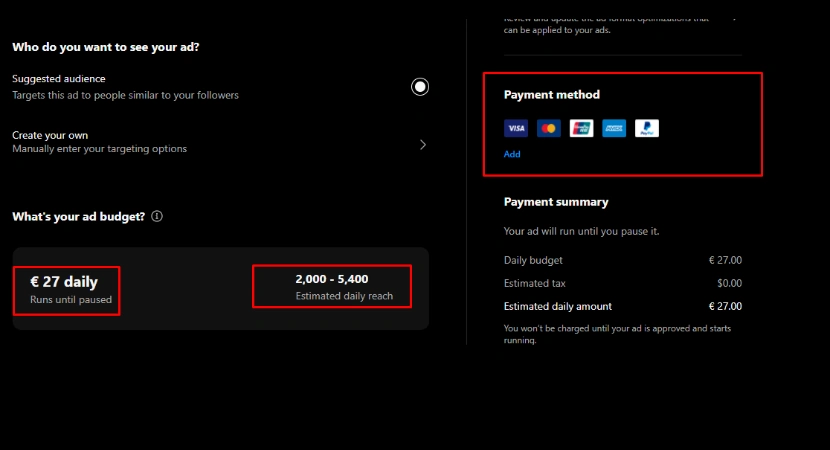Expand the ad format optimizations arrow
Screen dimensions: 830x450
point(735,18)
